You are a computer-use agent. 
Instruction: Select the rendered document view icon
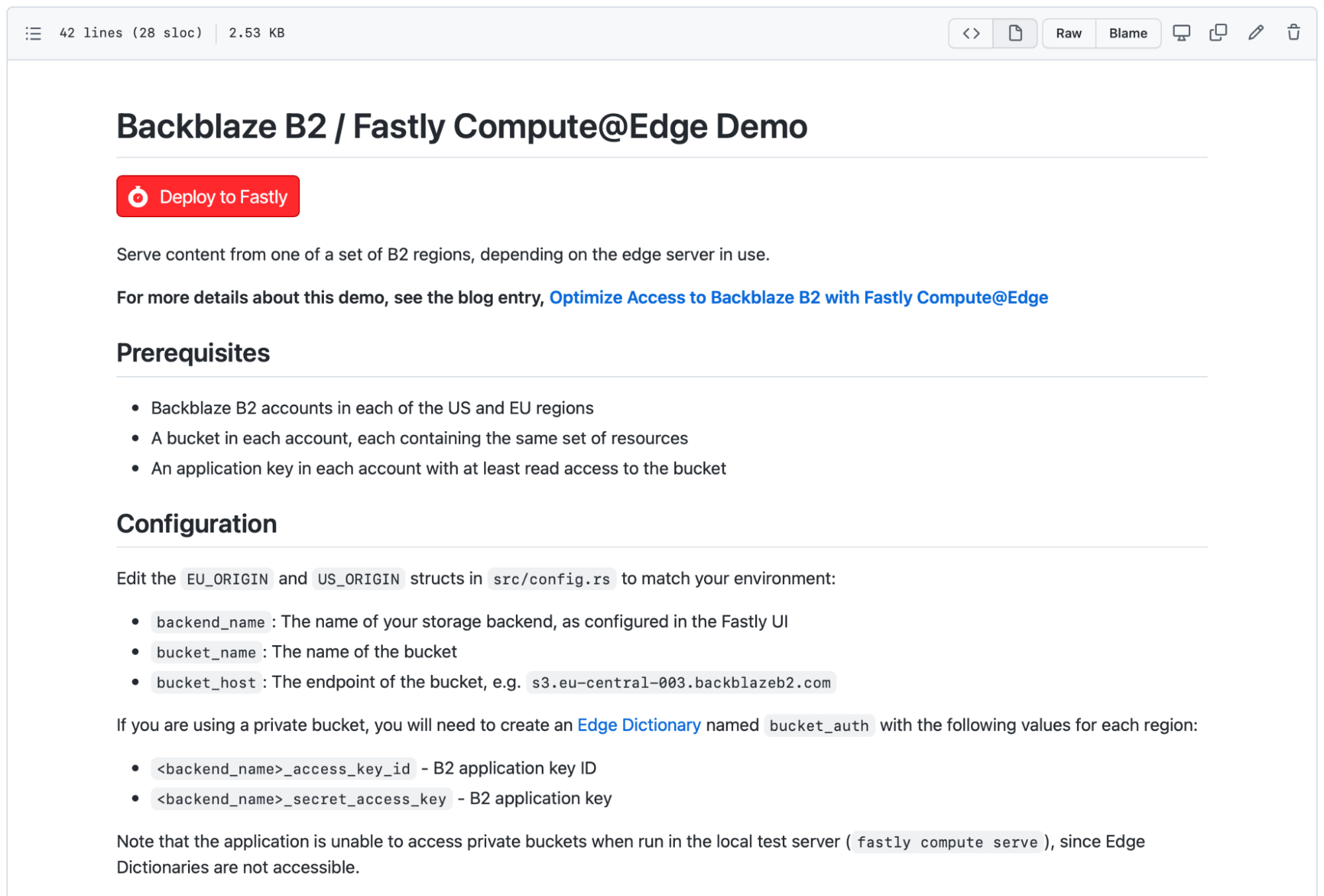point(1014,33)
